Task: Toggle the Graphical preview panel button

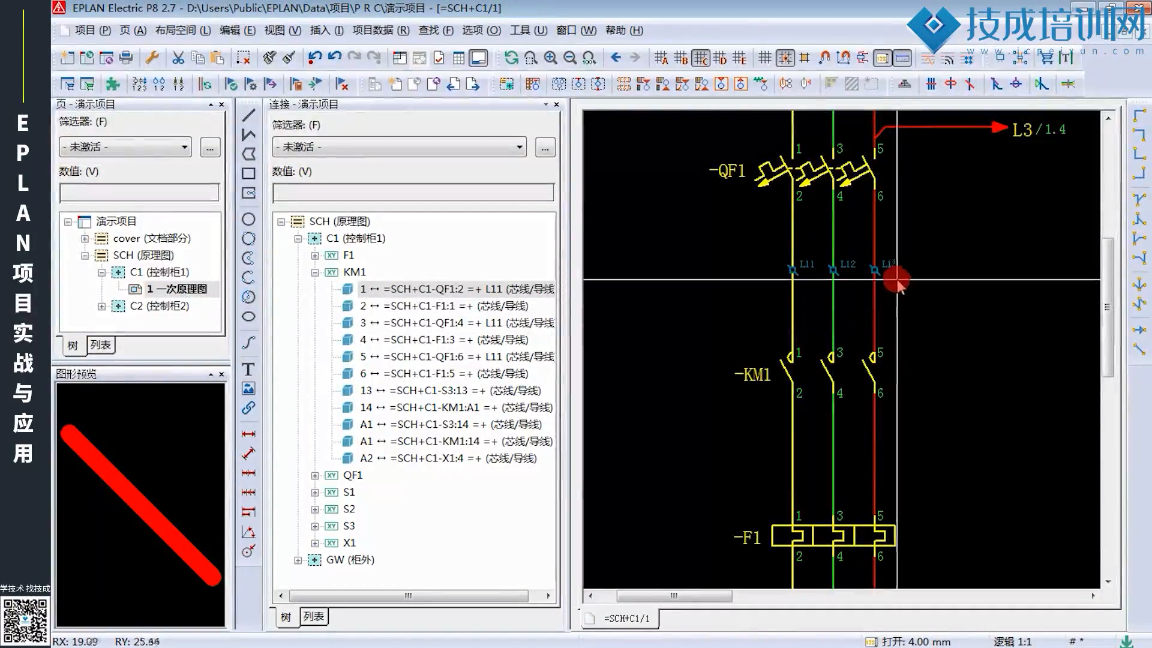Action: [x=478, y=57]
